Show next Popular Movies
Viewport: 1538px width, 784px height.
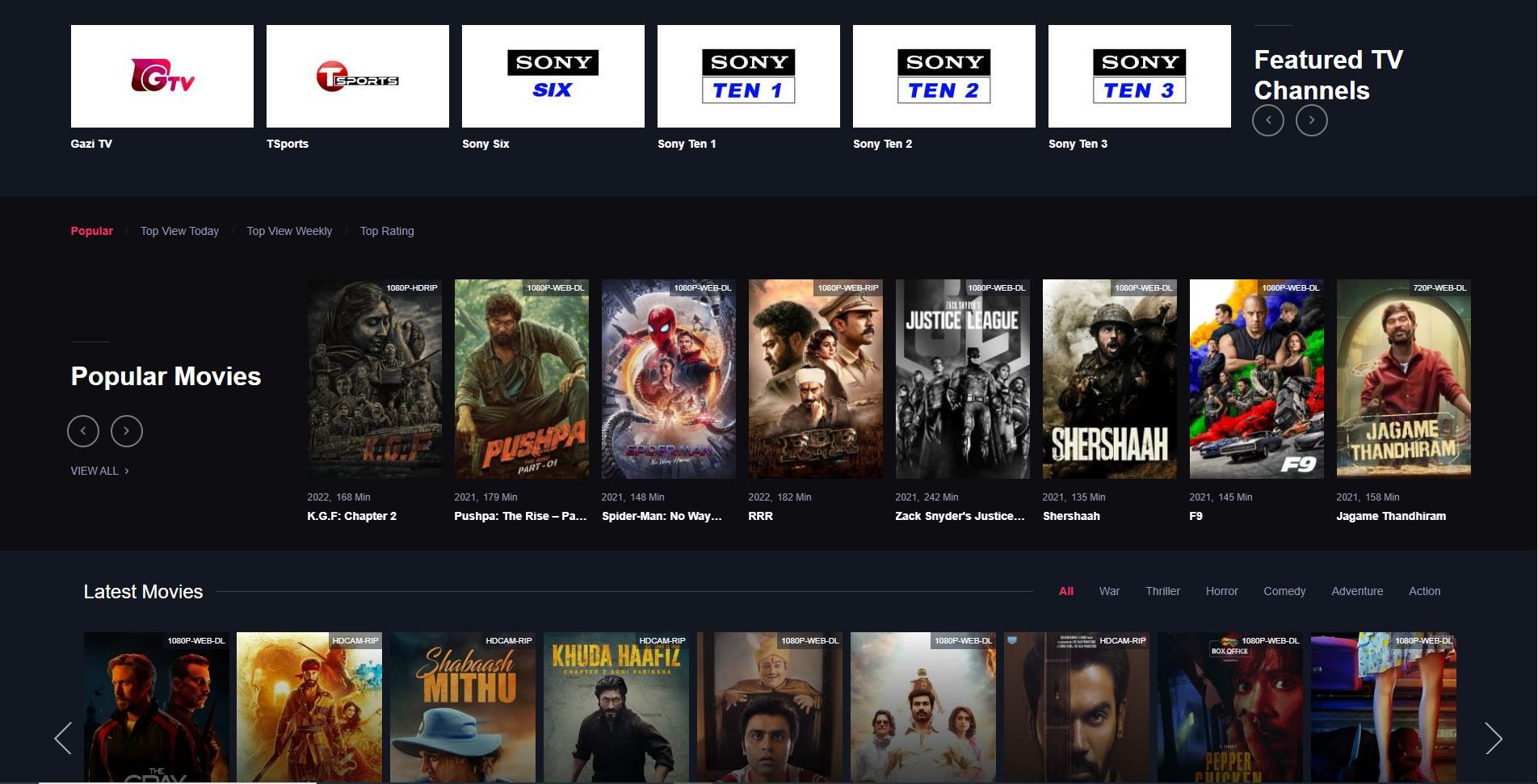tap(127, 431)
